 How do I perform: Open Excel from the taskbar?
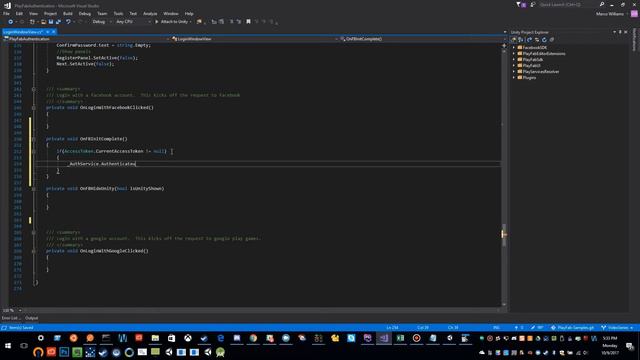pos(400,338)
